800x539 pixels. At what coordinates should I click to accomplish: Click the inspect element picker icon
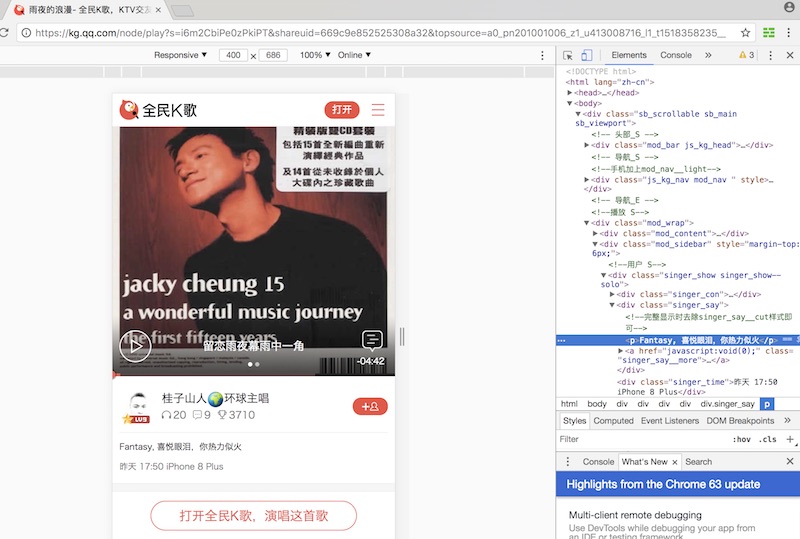568,56
